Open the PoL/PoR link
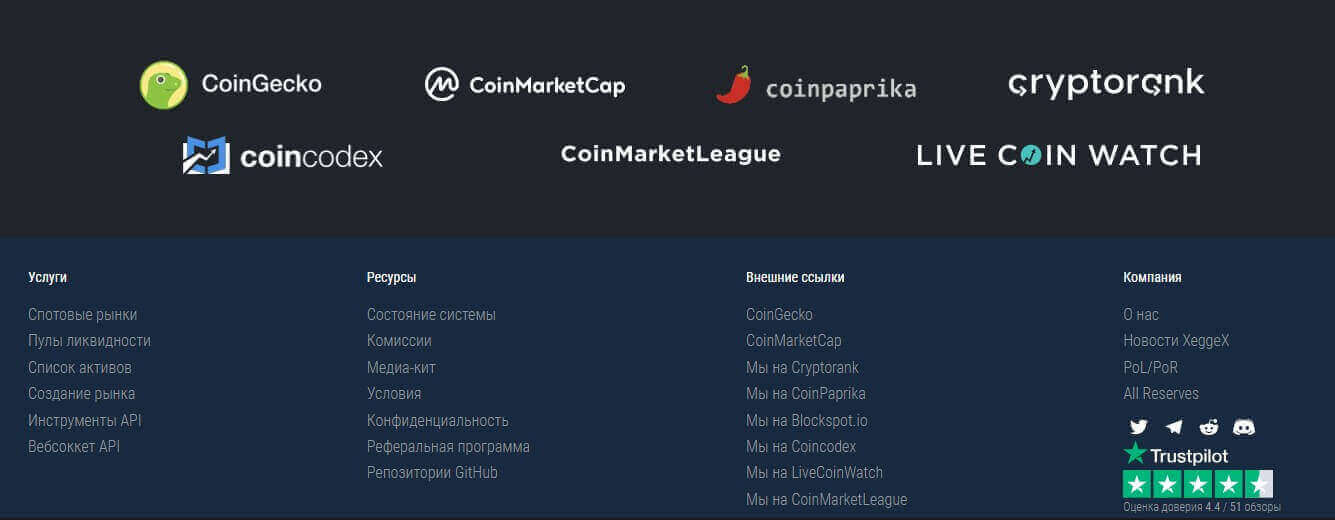The height and width of the screenshot is (520, 1335). point(1150,367)
